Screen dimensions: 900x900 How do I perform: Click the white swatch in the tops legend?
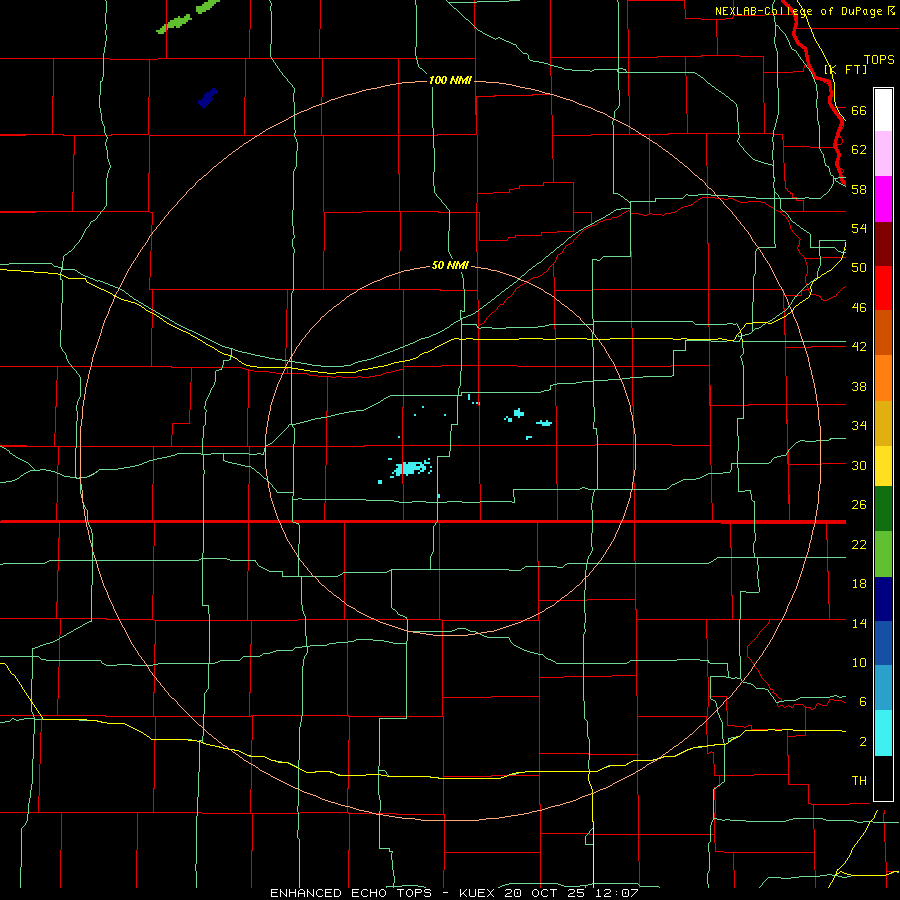(x=883, y=110)
